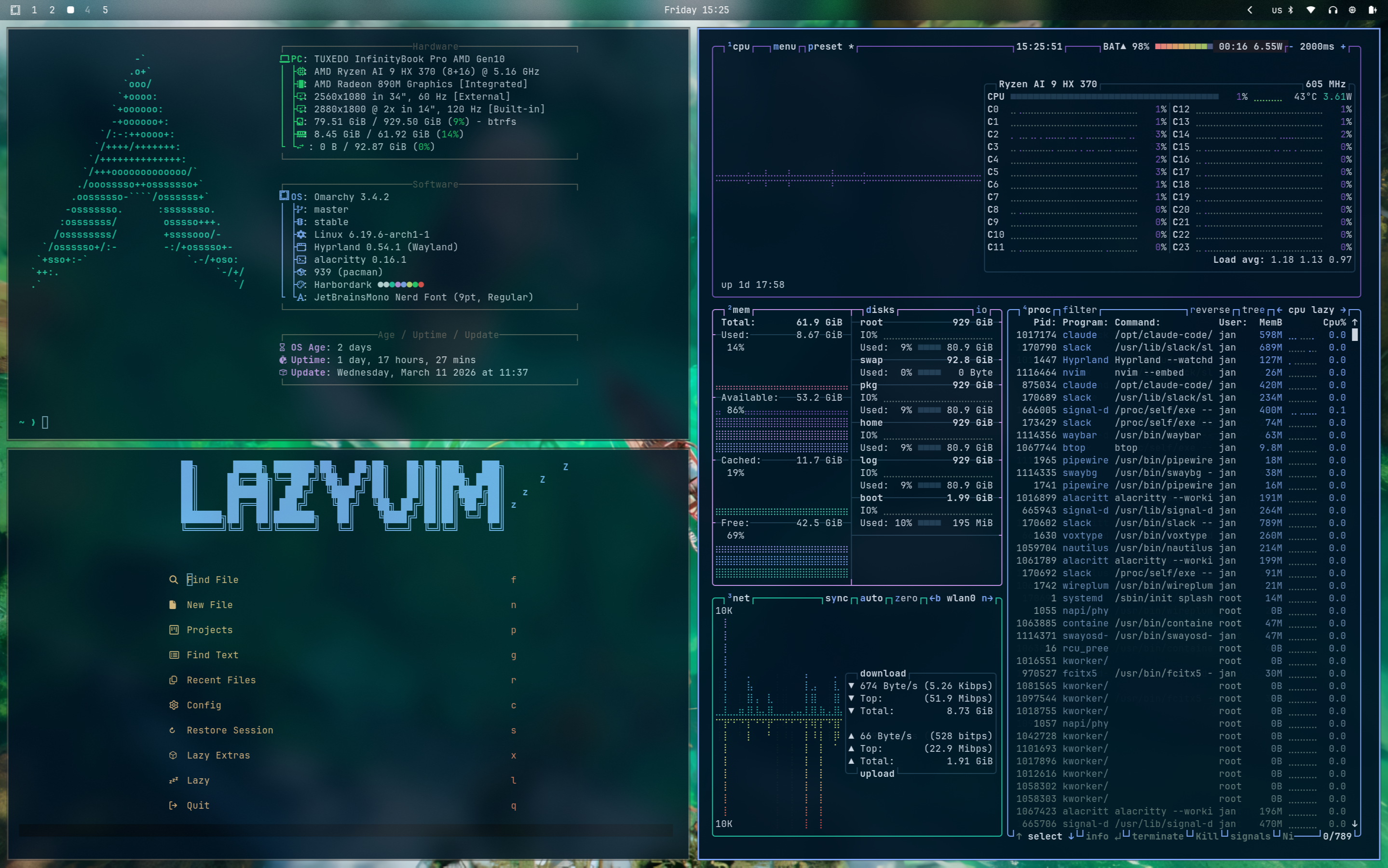Toggle tree view in btop proc box
1388x868 pixels.
[1253, 310]
